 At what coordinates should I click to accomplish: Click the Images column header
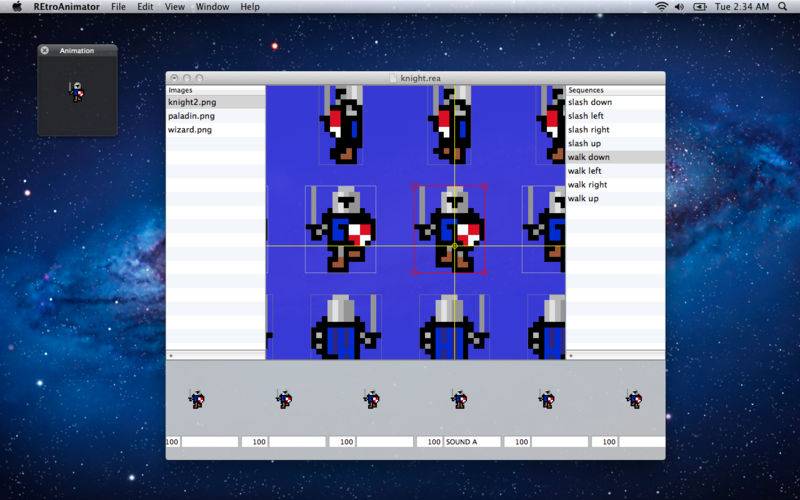click(216, 90)
